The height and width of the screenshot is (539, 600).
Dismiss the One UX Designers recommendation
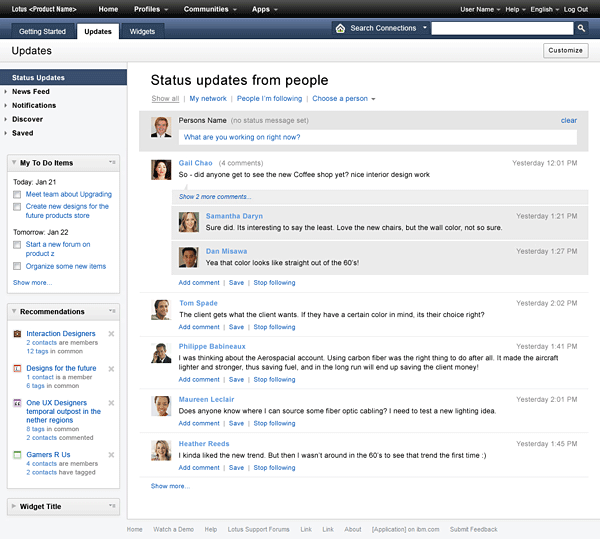tap(111, 403)
